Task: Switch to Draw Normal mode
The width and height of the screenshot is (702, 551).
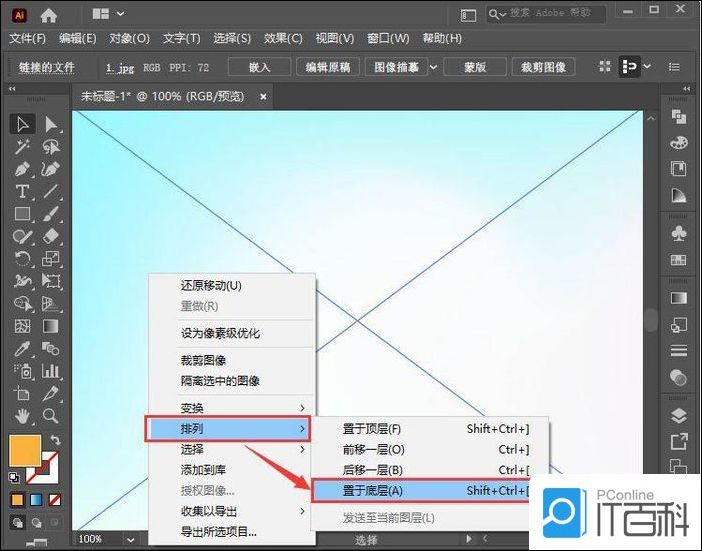Action: click(17, 522)
